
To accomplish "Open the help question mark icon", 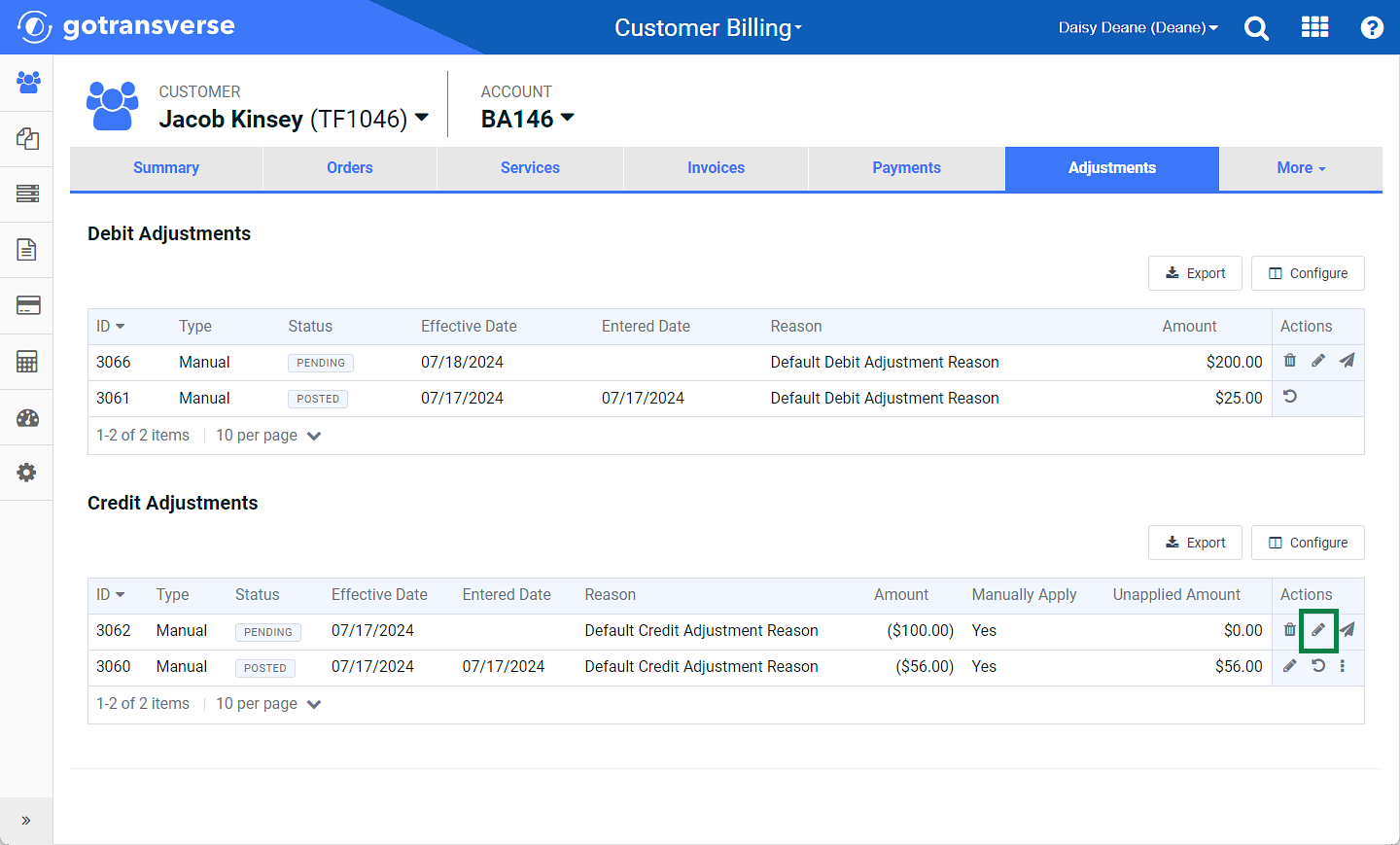I will pos(1372,28).
